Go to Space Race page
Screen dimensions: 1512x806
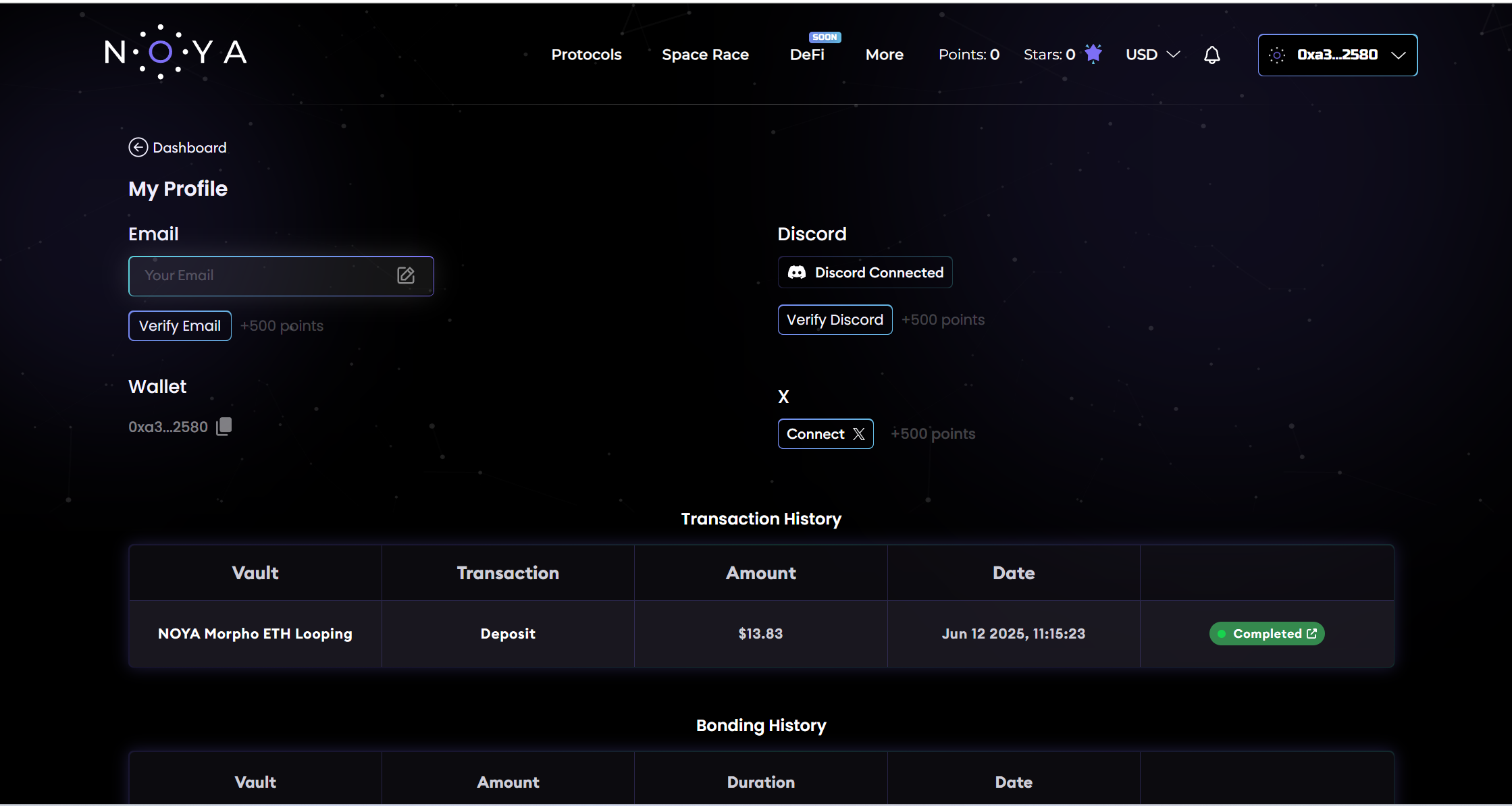pyautogui.click(x=705, y=55)
